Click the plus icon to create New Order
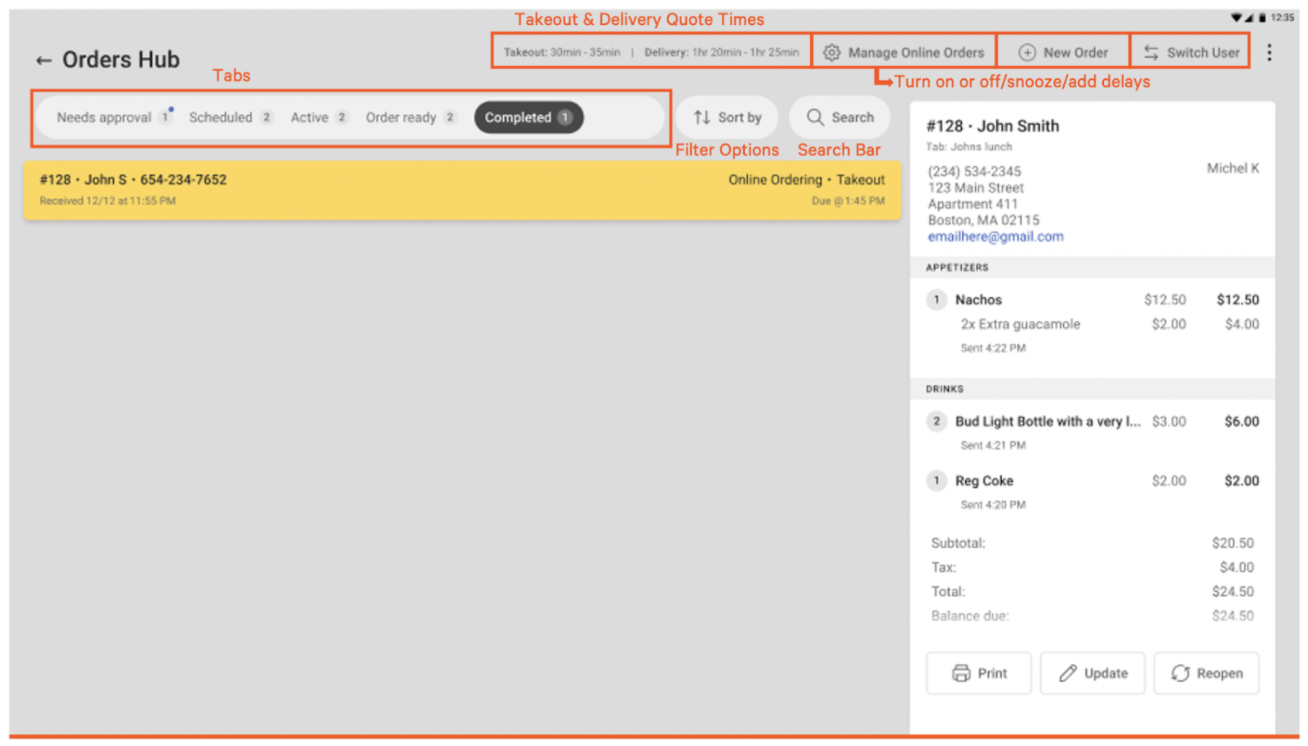1308x746 pixels. [1026, 52]
